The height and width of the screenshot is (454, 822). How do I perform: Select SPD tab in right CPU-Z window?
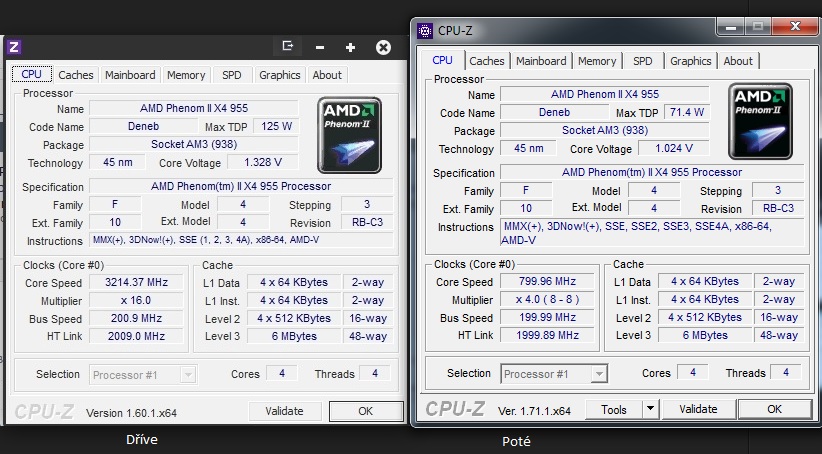pos(643,61)
